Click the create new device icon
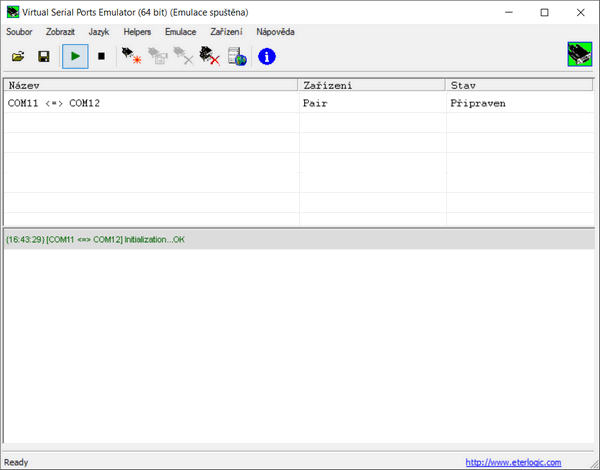 130,57
